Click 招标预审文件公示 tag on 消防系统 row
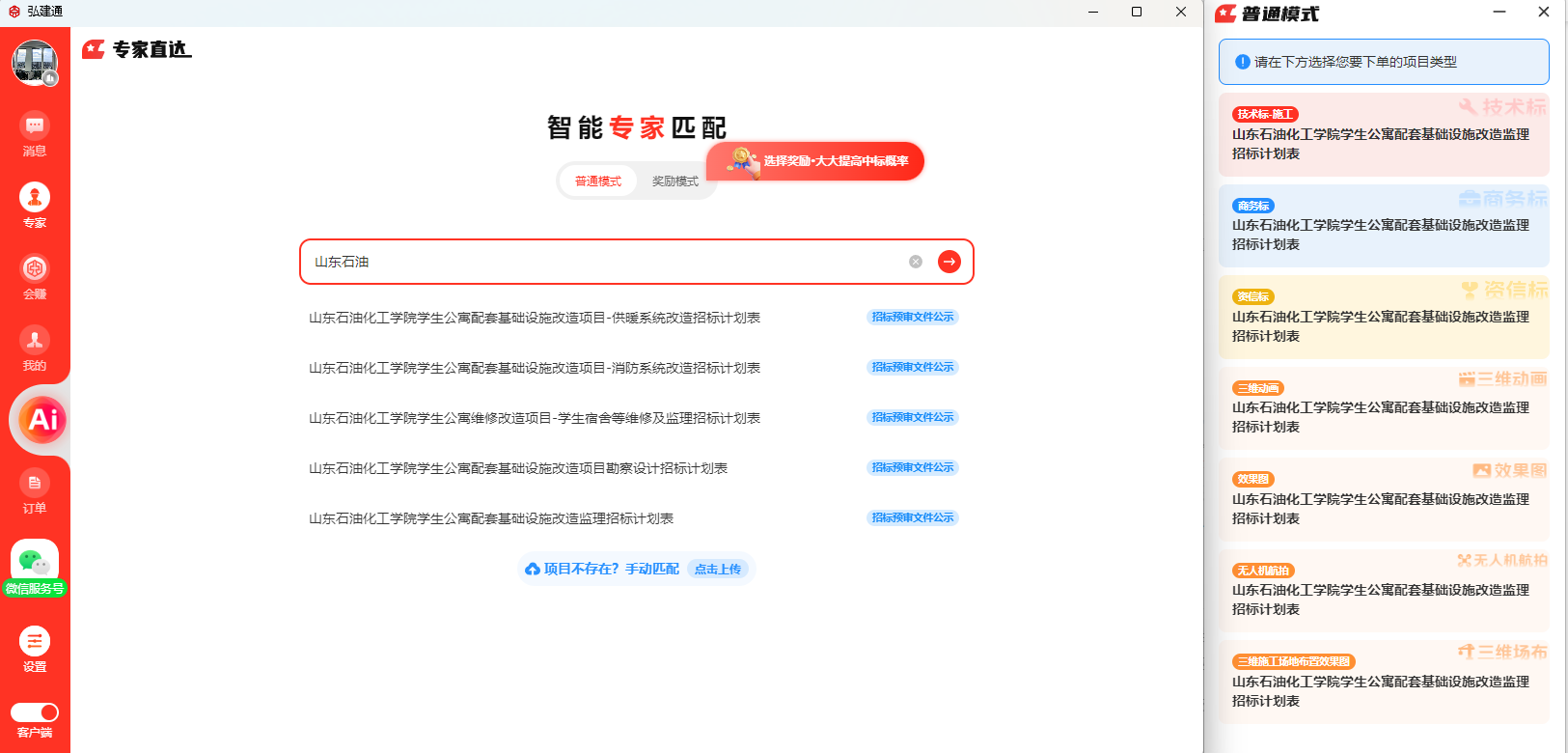The width and height of the screenshot is (1568, 753). [913, 367]
